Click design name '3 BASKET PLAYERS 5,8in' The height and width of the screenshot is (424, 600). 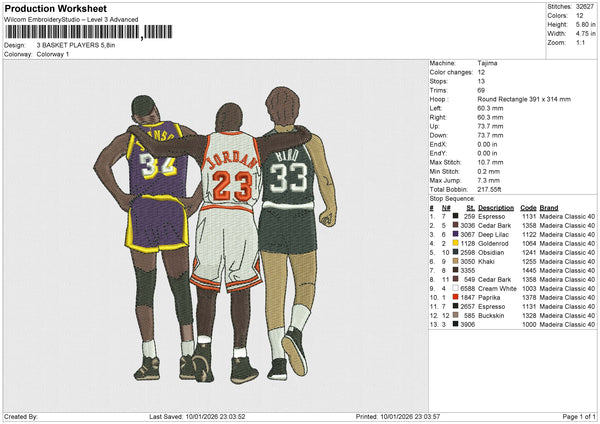point(76,45)
